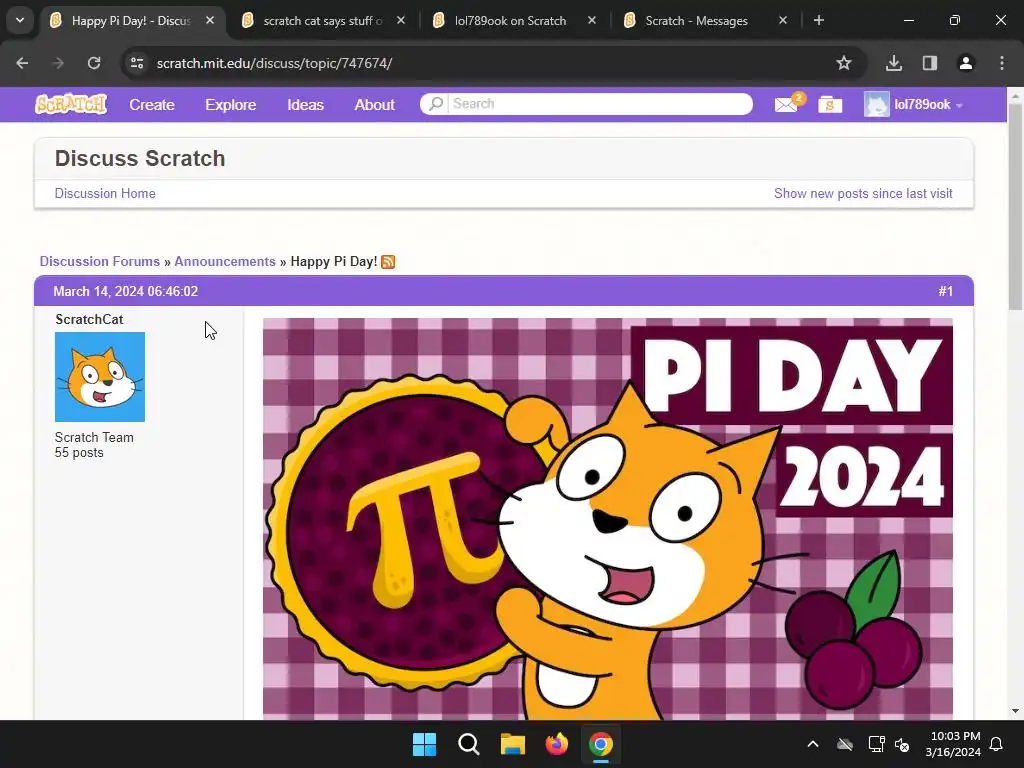The width and height of the screenshot is (1024, 768).
Task: Click the browser forward arrow
Action: [x=58, y=63]
